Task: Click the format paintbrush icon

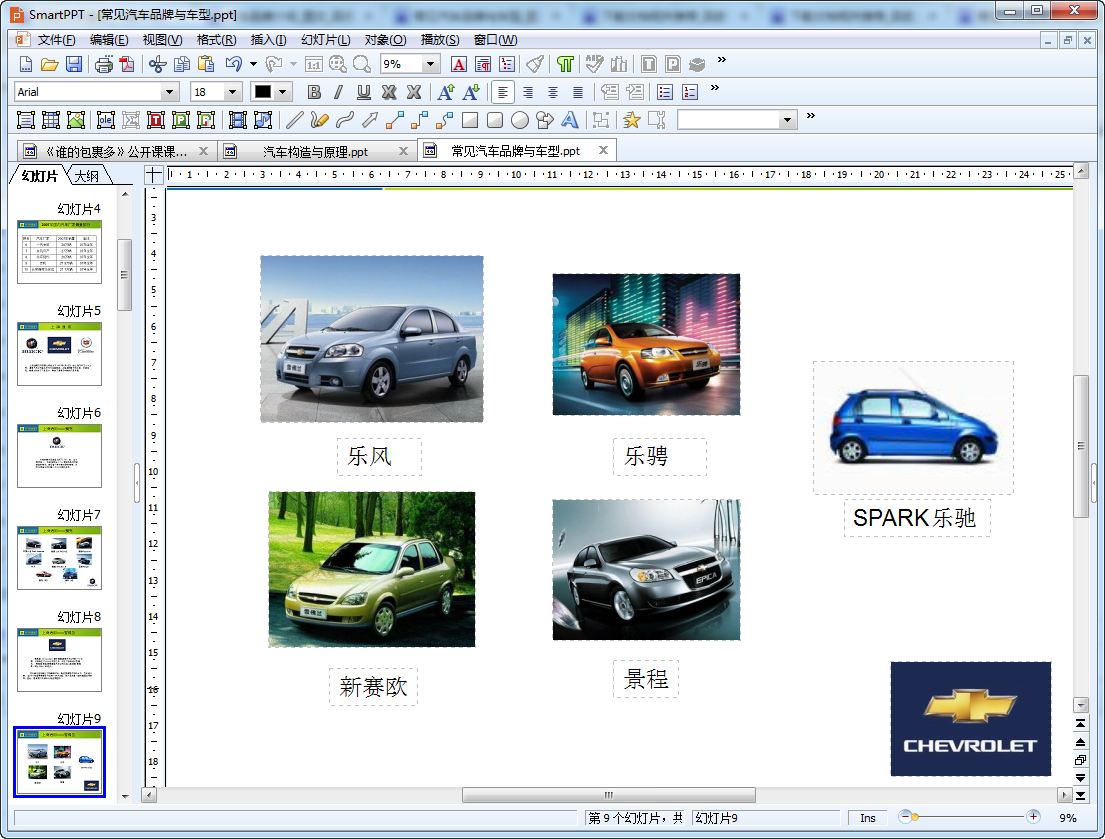Action: [535, 64]
